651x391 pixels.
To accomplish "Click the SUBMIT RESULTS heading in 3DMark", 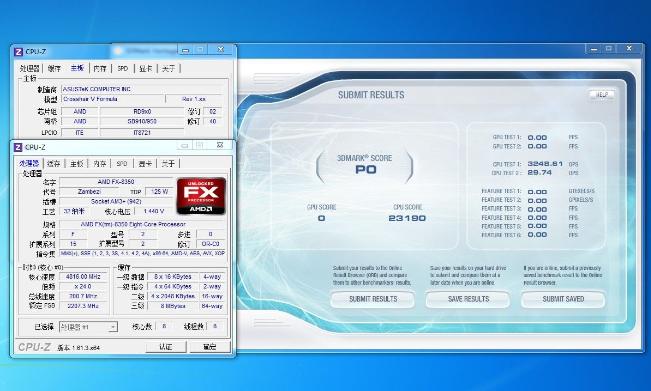I will click(371, 95).
